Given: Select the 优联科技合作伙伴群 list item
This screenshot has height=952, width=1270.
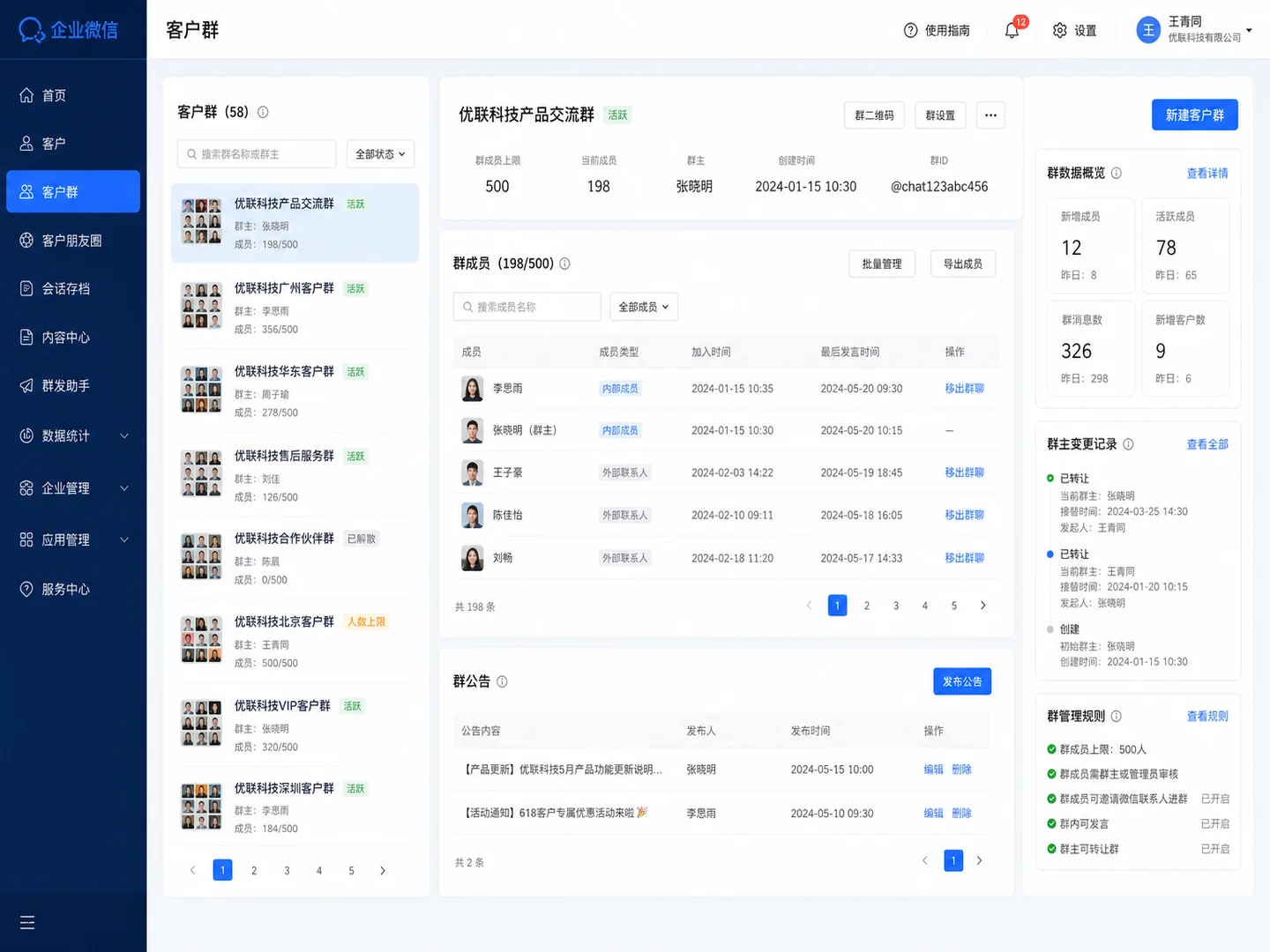Looking at the screenshot, I should pyautogui.click(x=295, y=559).
